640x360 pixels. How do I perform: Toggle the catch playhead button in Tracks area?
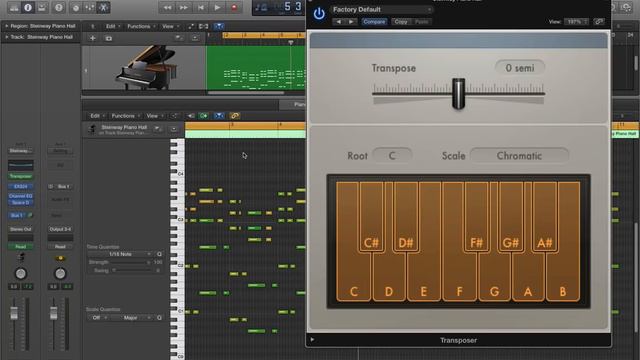pos(219,26)
